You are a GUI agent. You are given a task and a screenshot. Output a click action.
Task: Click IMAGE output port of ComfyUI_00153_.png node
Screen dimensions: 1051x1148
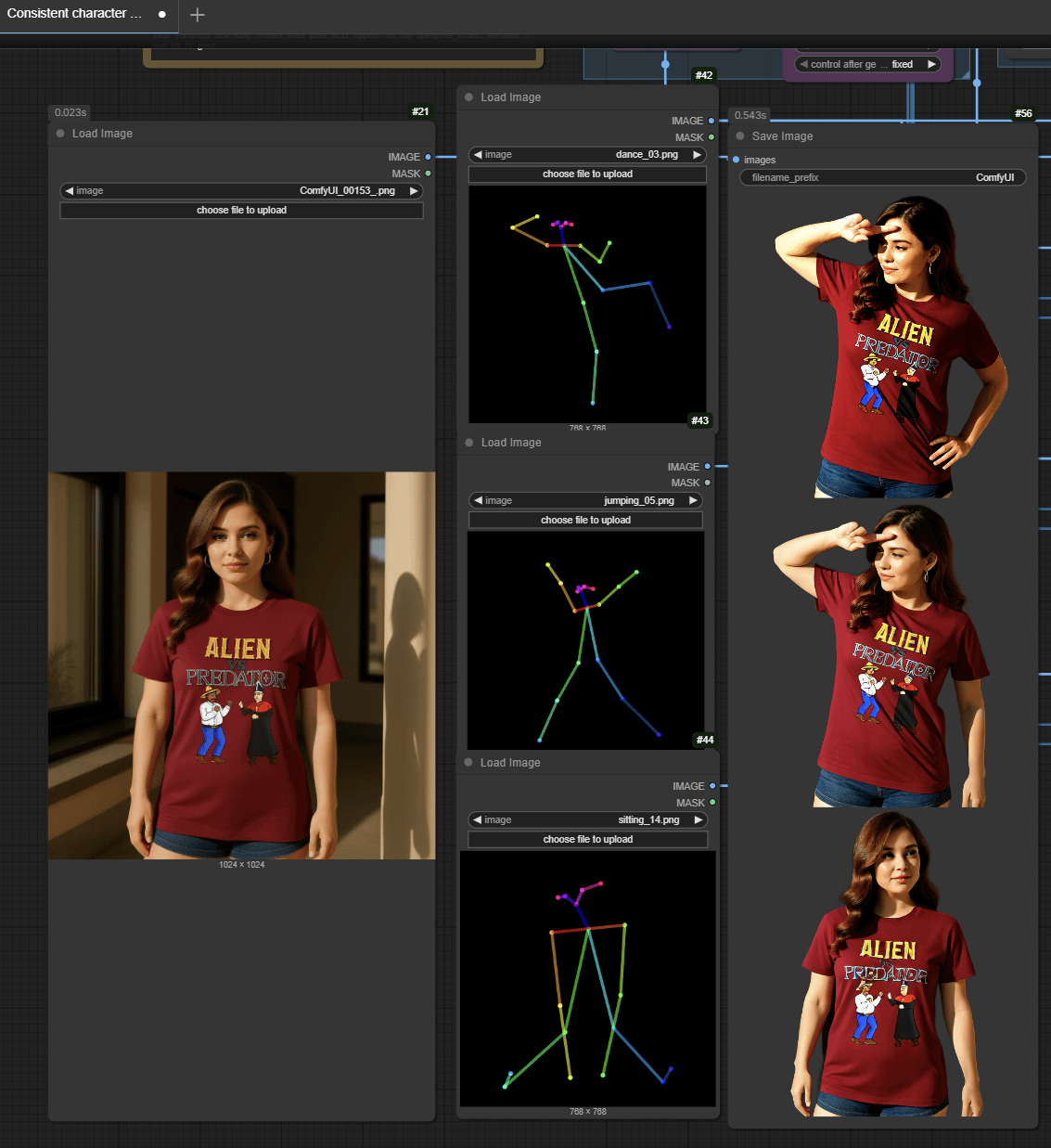[x=428, y=158]
